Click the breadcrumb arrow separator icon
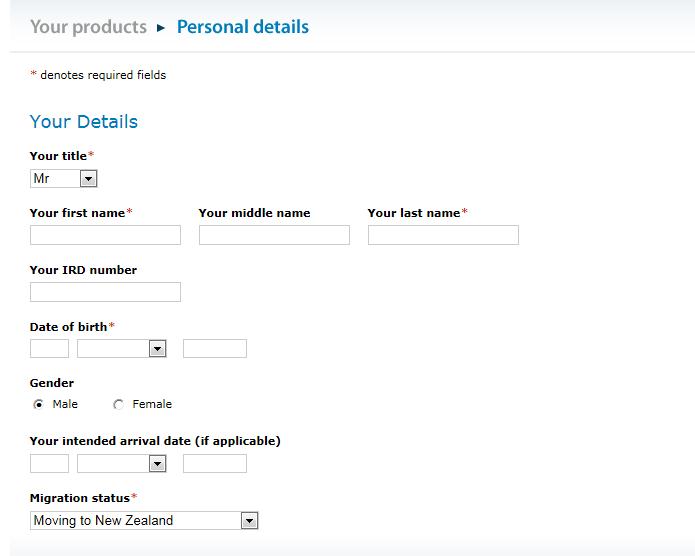Viewport: 695px width, 556px height. point(161,28)
